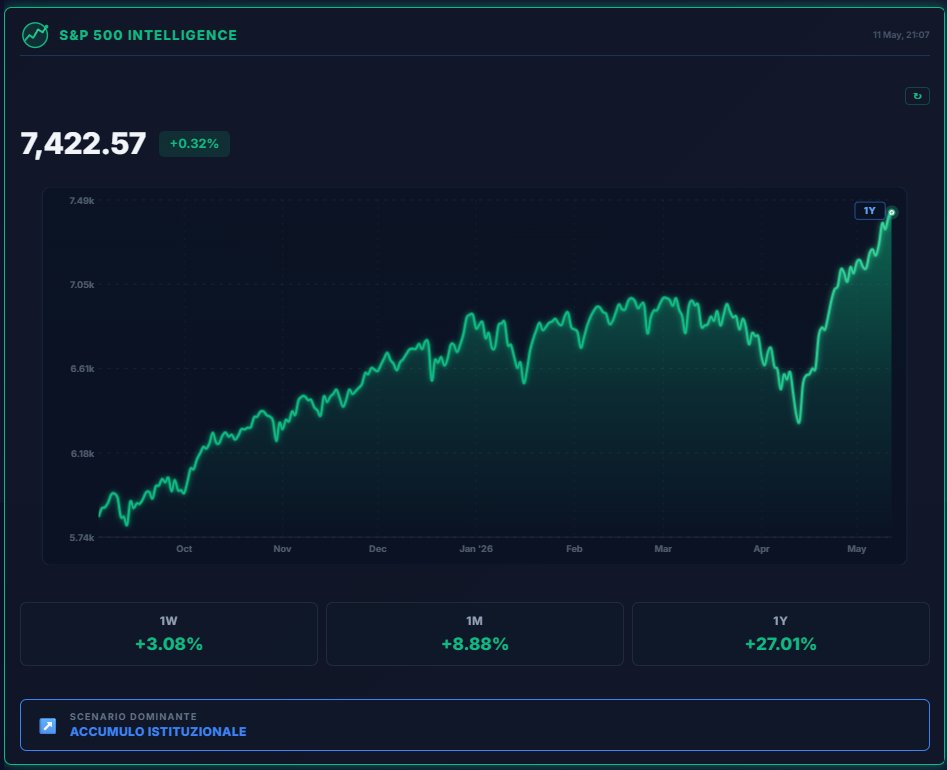
Task: Click the latest price marker on chart
Action: [891, 213]
